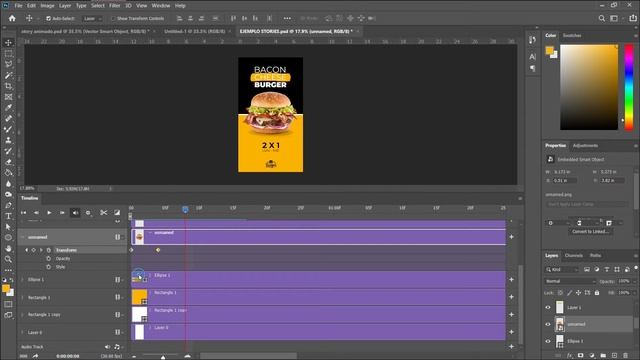Play the timeline
Screen dimensions: 640x360
[49, 213]
